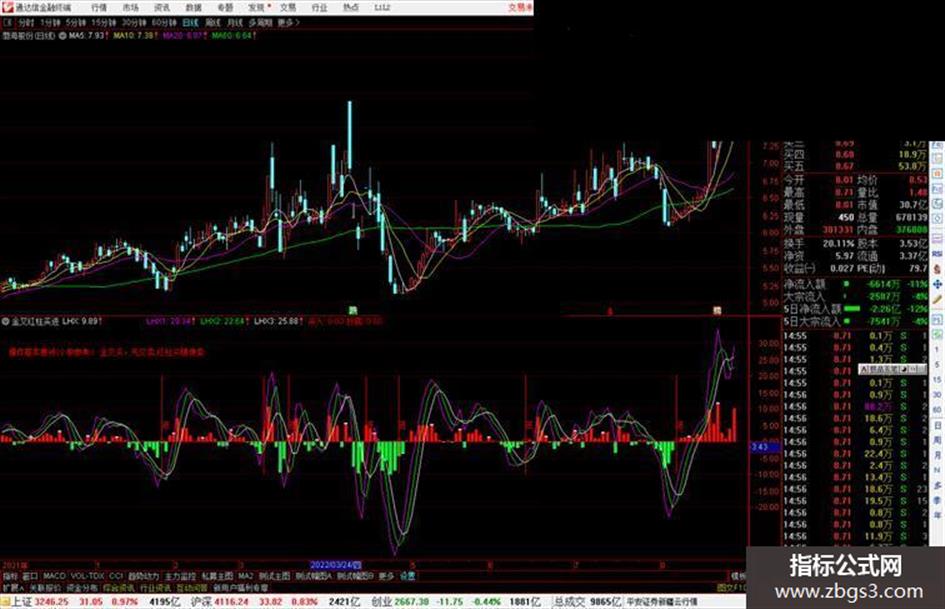Open the 资讯 menu

pos(162,8)
